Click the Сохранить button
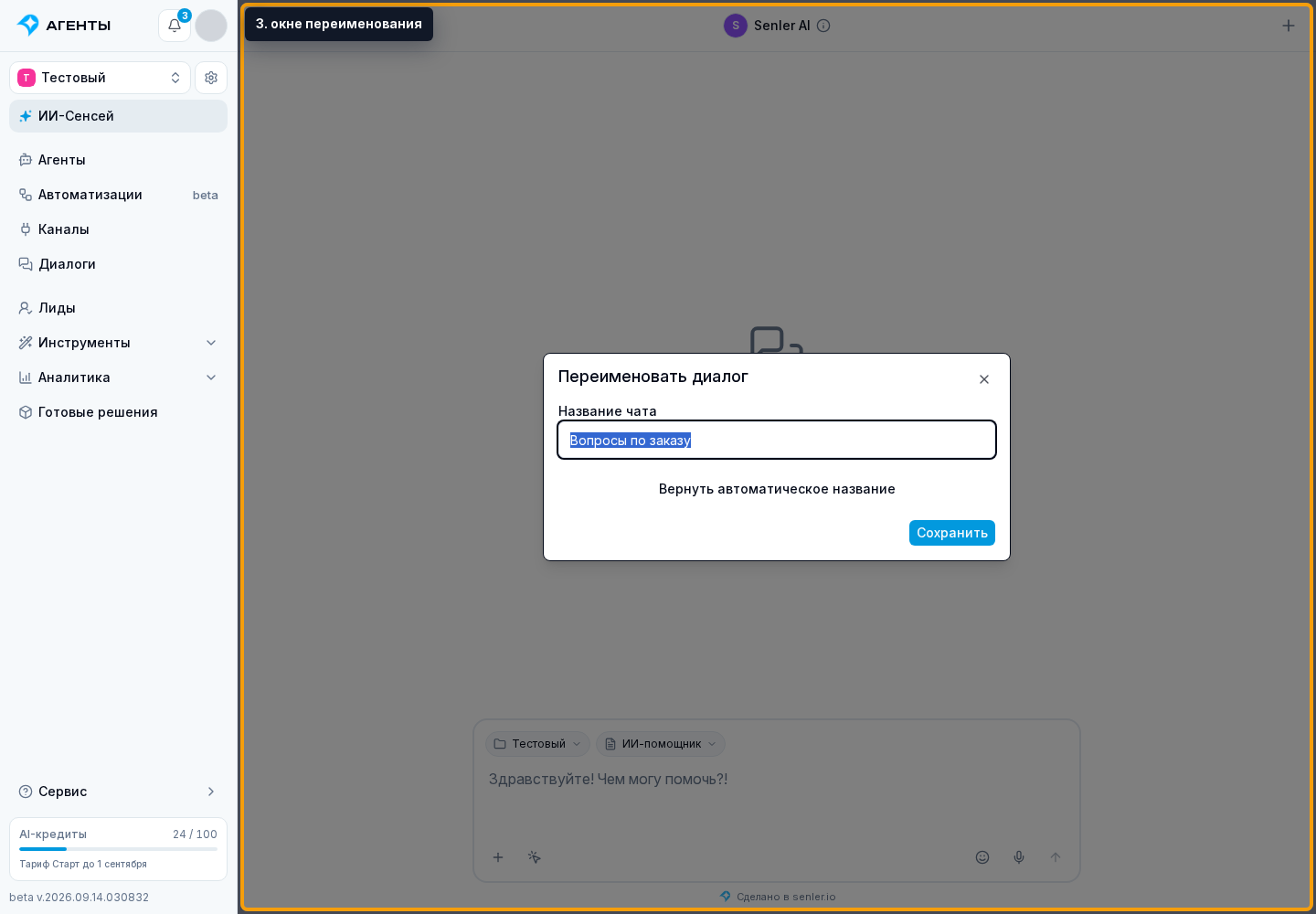Image resolution: width=1316 pixels, height=914 pixels. click(x=952, y=533)
